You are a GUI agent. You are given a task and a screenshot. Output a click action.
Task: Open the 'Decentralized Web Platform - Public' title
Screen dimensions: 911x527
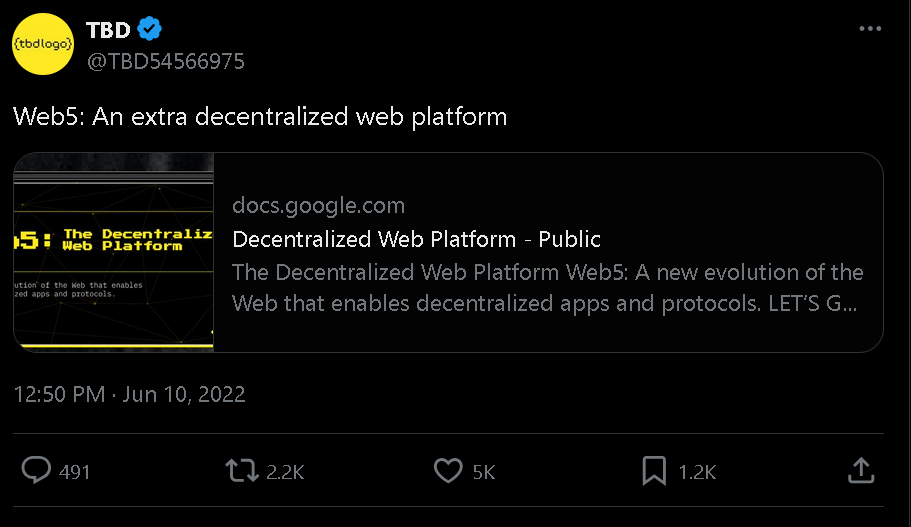coord(416,239)
